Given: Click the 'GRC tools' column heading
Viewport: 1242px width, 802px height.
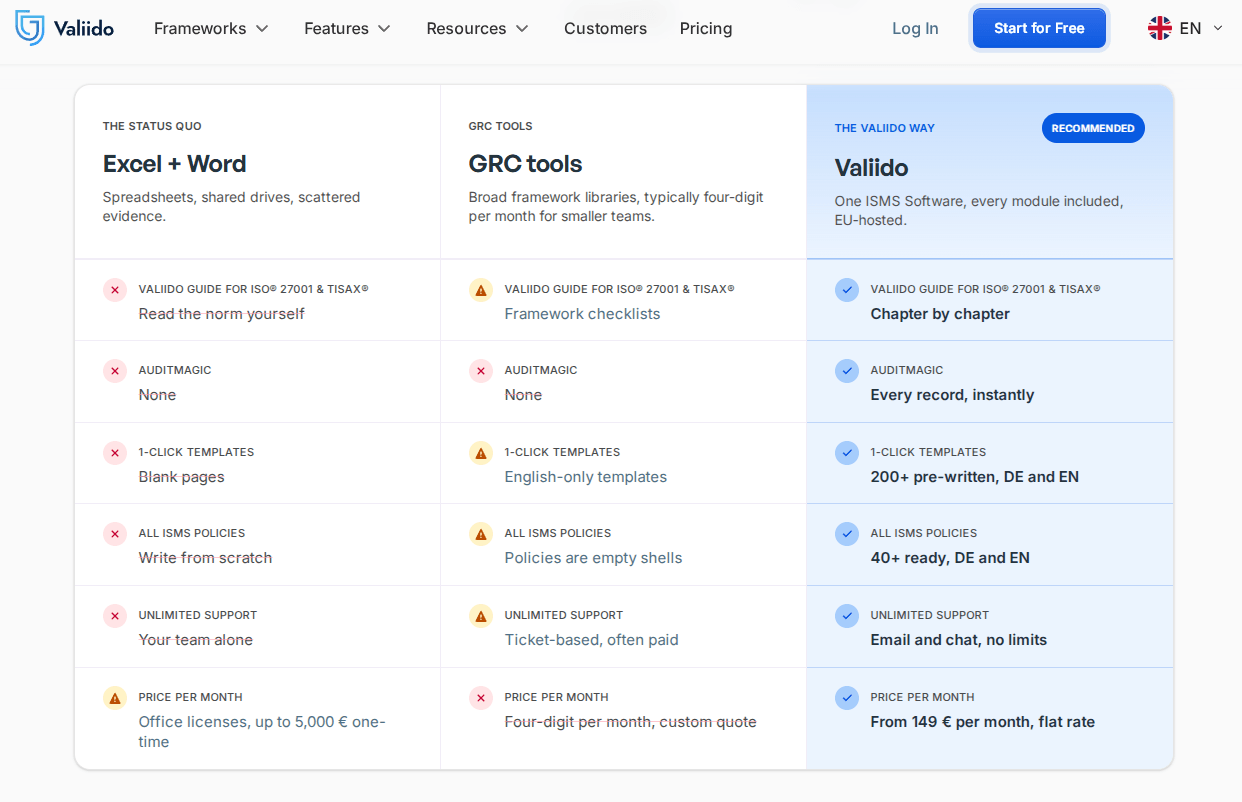Looking at the screenshot, I should tap(525, 164).
